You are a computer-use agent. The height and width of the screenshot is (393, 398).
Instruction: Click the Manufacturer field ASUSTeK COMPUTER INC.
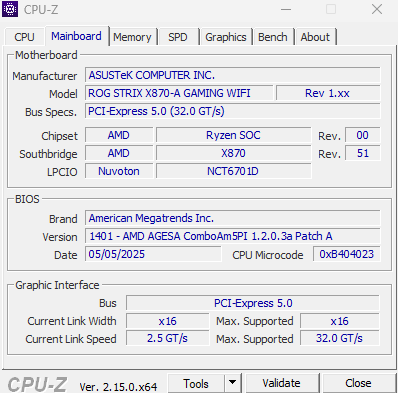(x=232, y=75)
